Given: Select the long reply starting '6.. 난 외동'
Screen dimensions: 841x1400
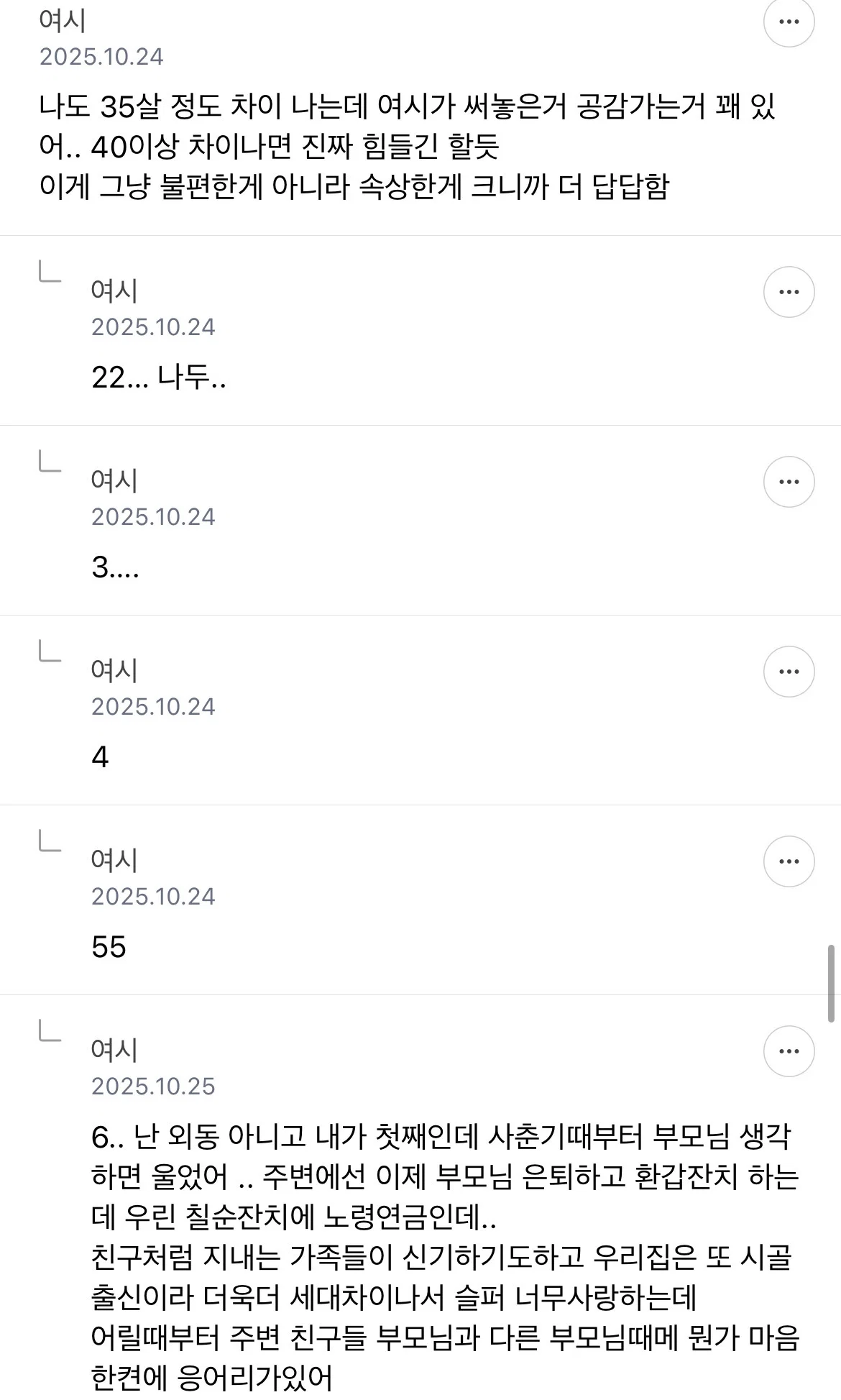Looking at the screenshot, I should pyautogui.click(x=445, y=1257).
